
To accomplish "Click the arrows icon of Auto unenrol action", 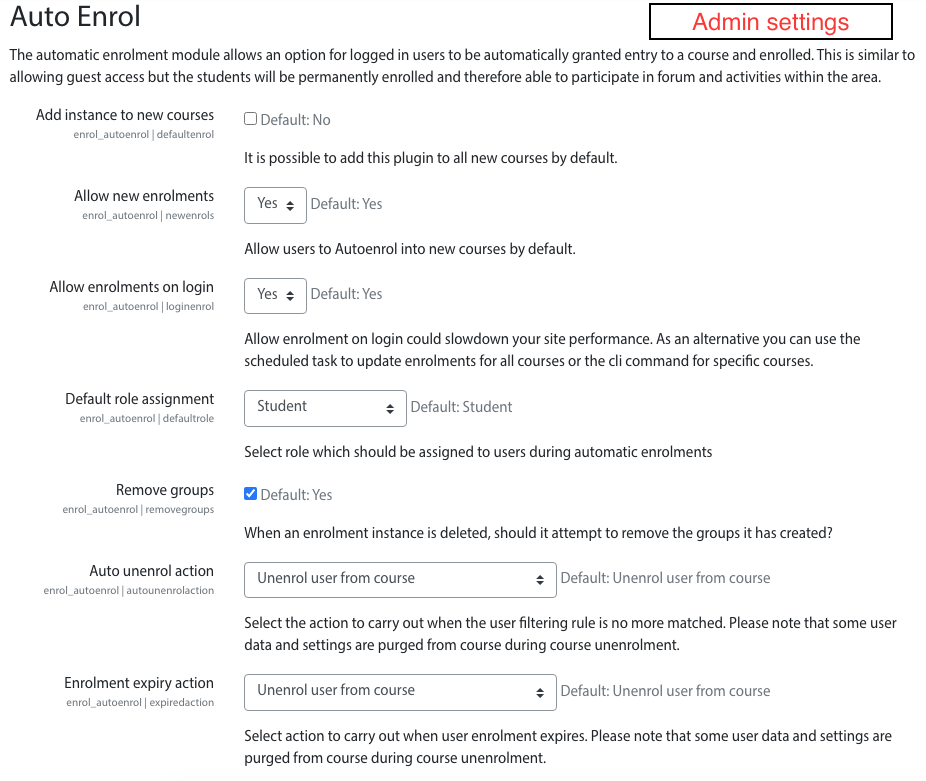I will 540,580.
